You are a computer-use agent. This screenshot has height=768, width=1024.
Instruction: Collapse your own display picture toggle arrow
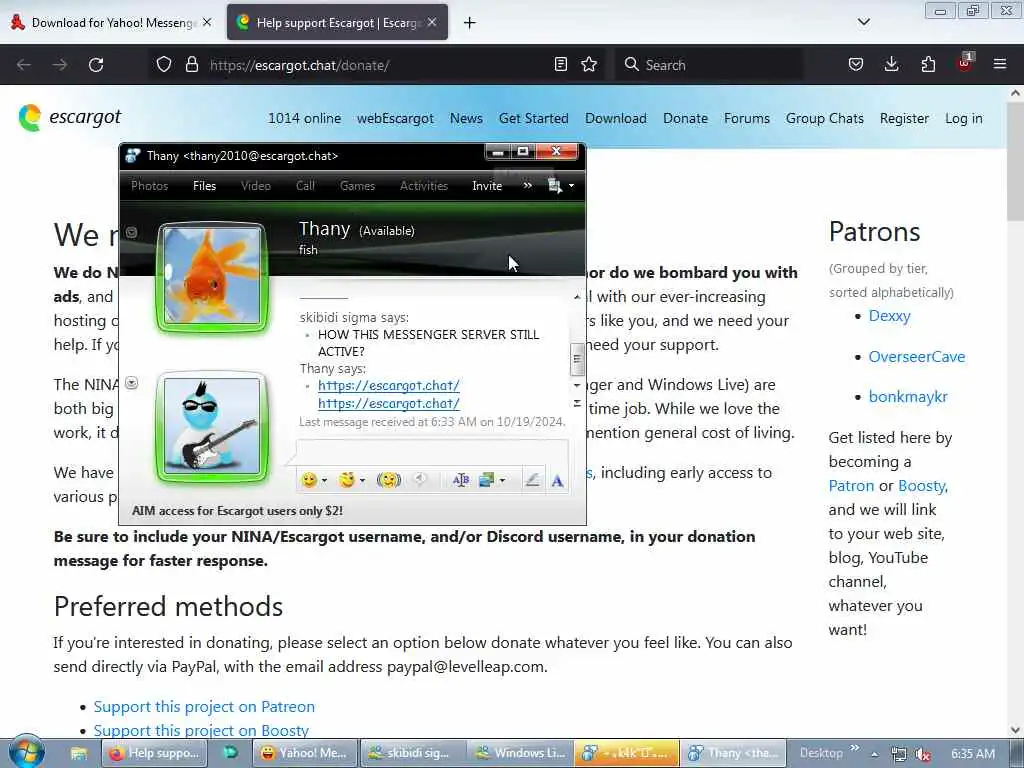tap(131, 383)
